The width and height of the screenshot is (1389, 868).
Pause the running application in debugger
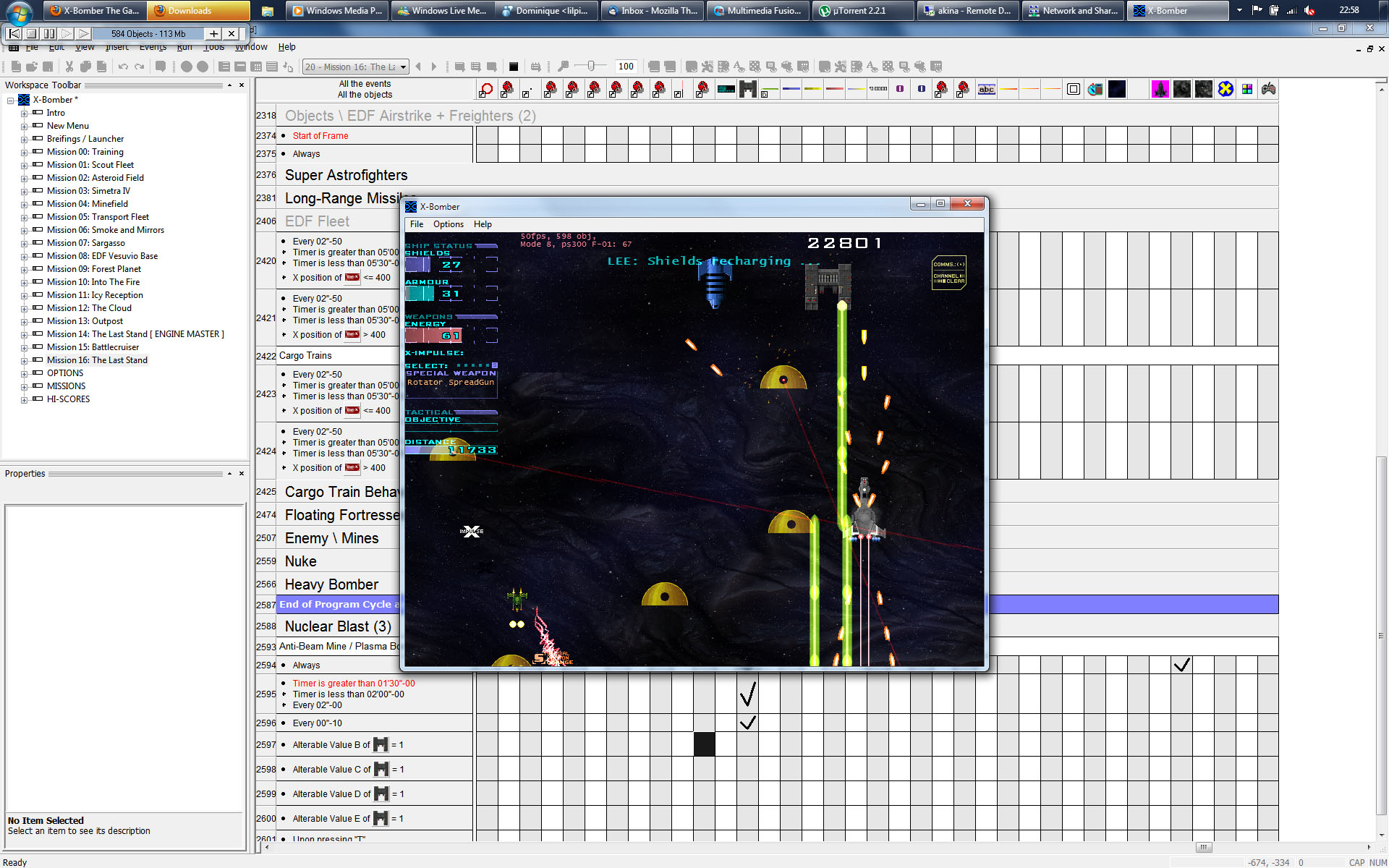tap(48, 33)
